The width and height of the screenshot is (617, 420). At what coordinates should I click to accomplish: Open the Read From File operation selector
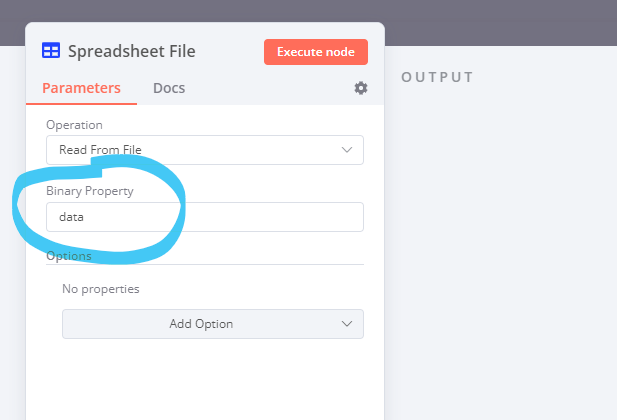point(205,150)
